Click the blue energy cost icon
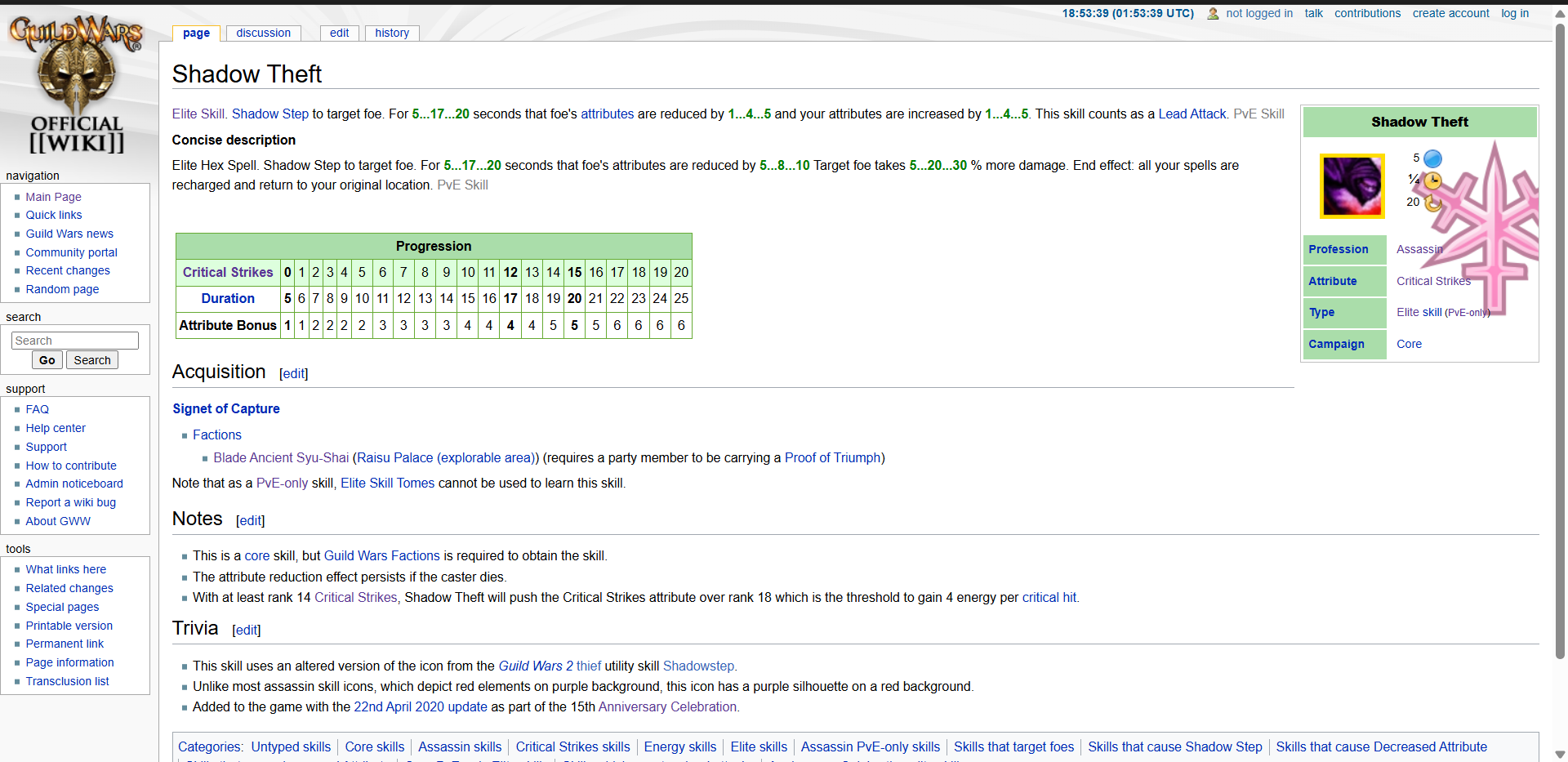Viewport: 1568px width, 762px height. [1432, 158]
